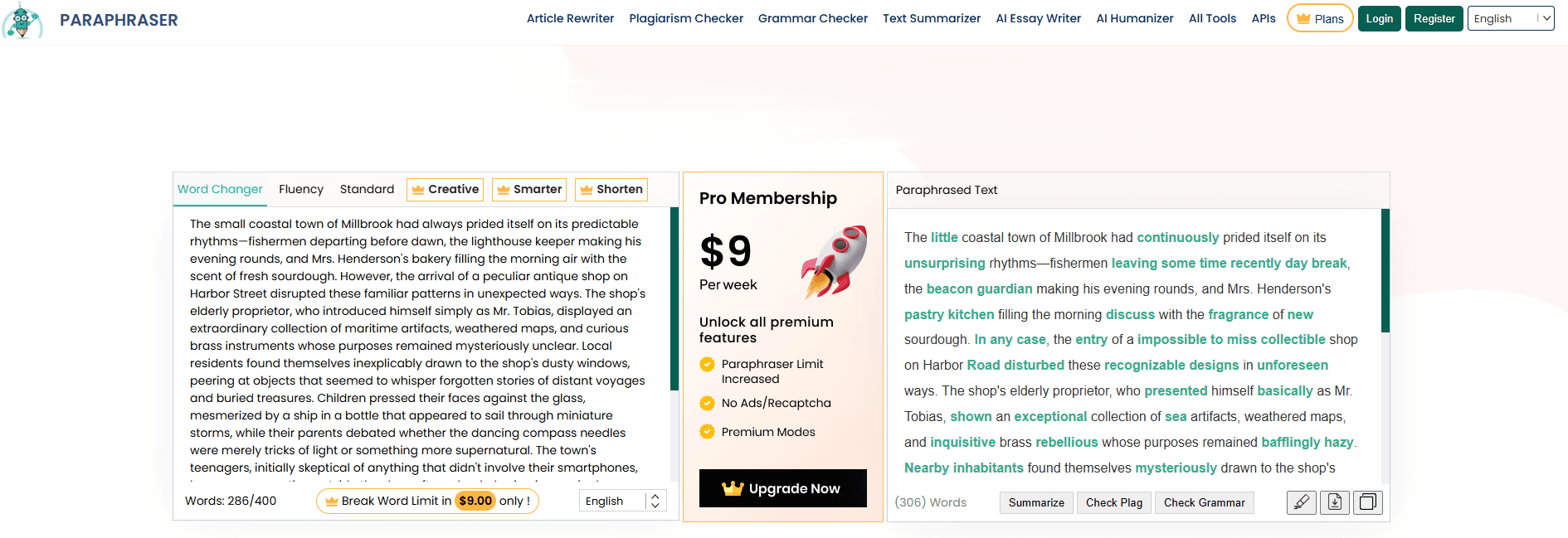Switch to the Fluency tab
1568x538 pixels.
tap(300, 189)
